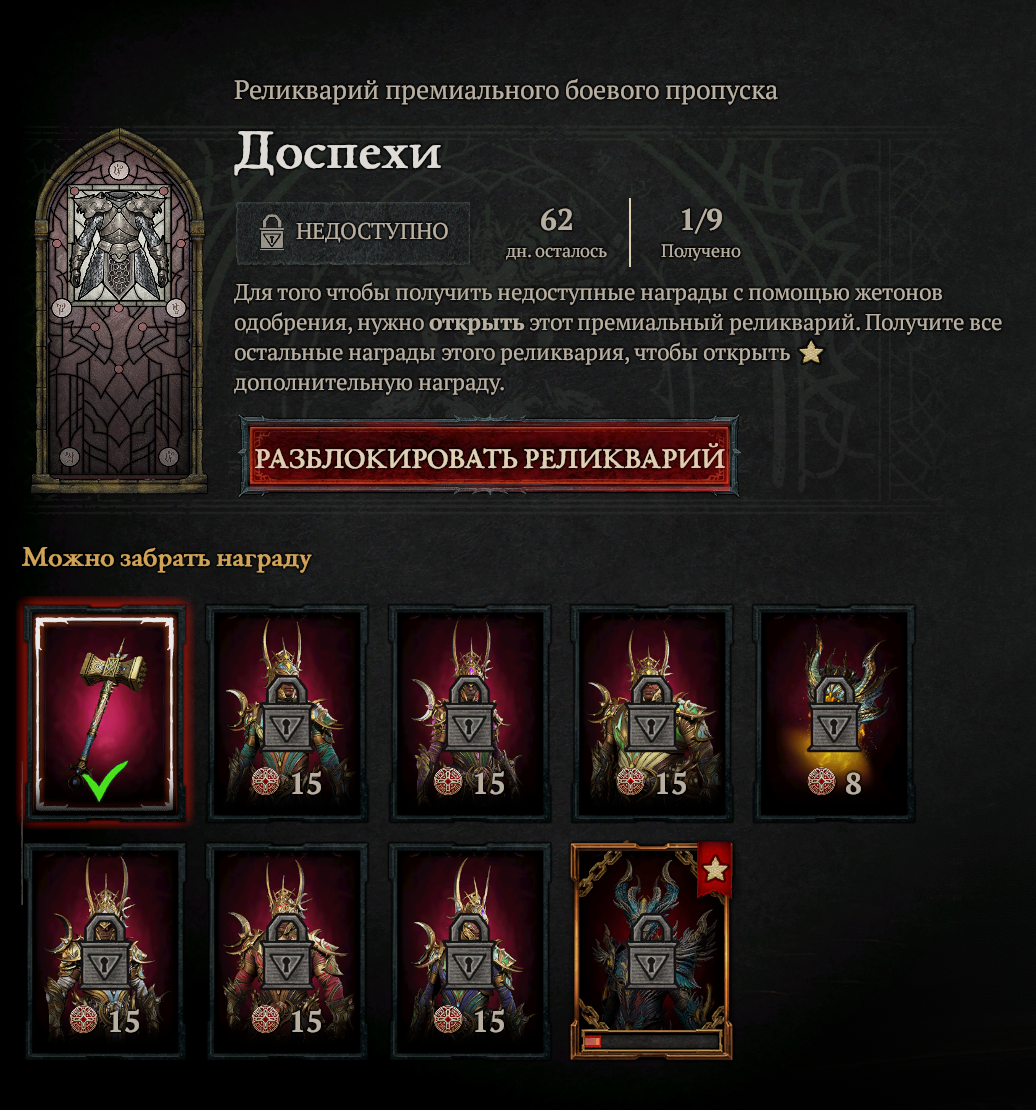1036x1110 pixels.
Task: Select the locked gold armor card in second row
Action: click(x=105, y=951)
